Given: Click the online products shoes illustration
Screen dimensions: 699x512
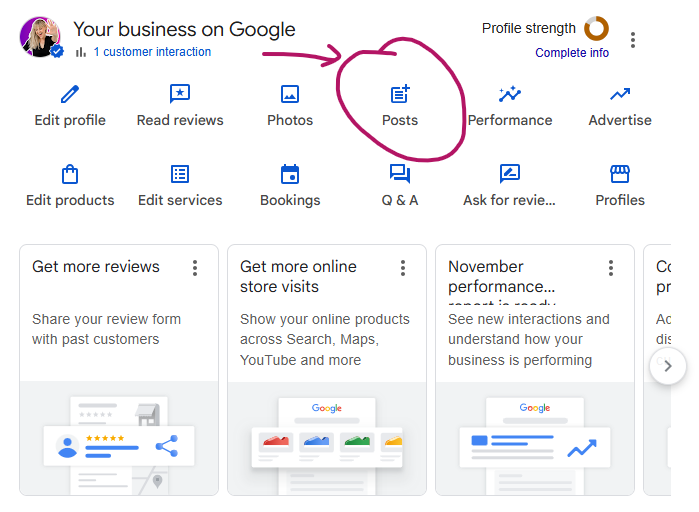Looking at the screenshot, I should tap(327, 438).
